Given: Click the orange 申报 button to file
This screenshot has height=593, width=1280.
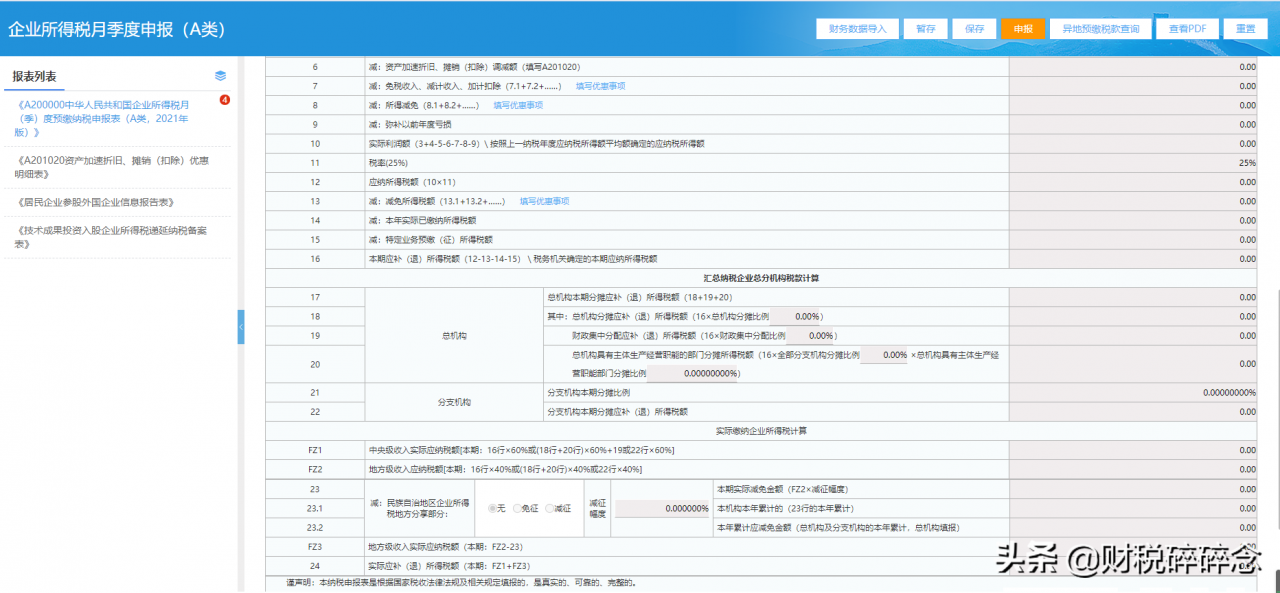Looking at the screenshot, I should pyautogui.click(x=1023, y=28).
